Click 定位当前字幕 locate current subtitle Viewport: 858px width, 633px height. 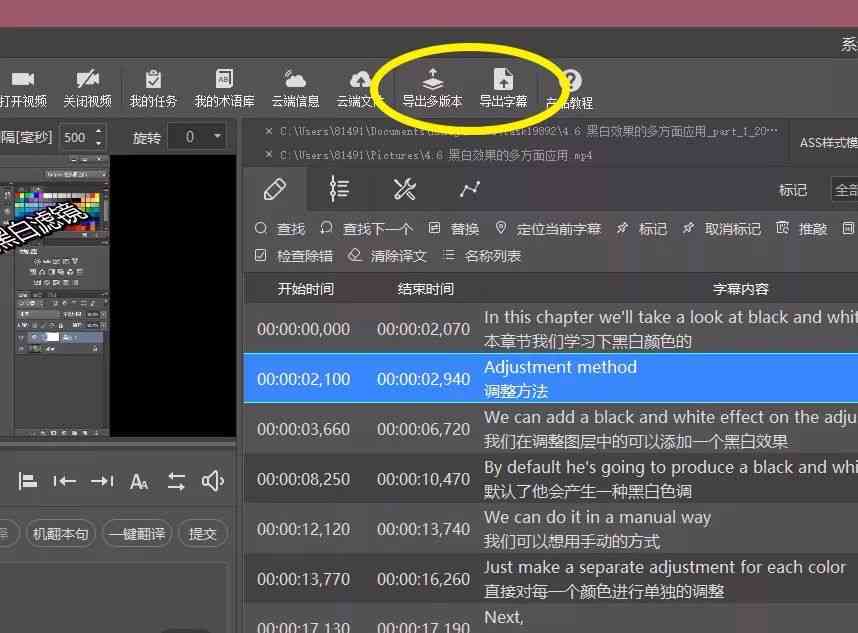point(548,229)
